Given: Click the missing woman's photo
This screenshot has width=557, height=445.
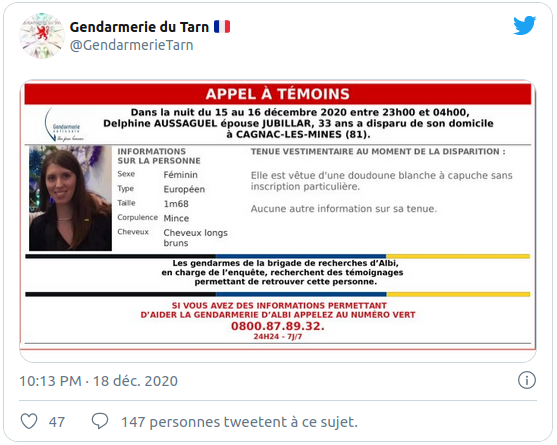Looking at the screenshot, I should click(x=70, y=198).
